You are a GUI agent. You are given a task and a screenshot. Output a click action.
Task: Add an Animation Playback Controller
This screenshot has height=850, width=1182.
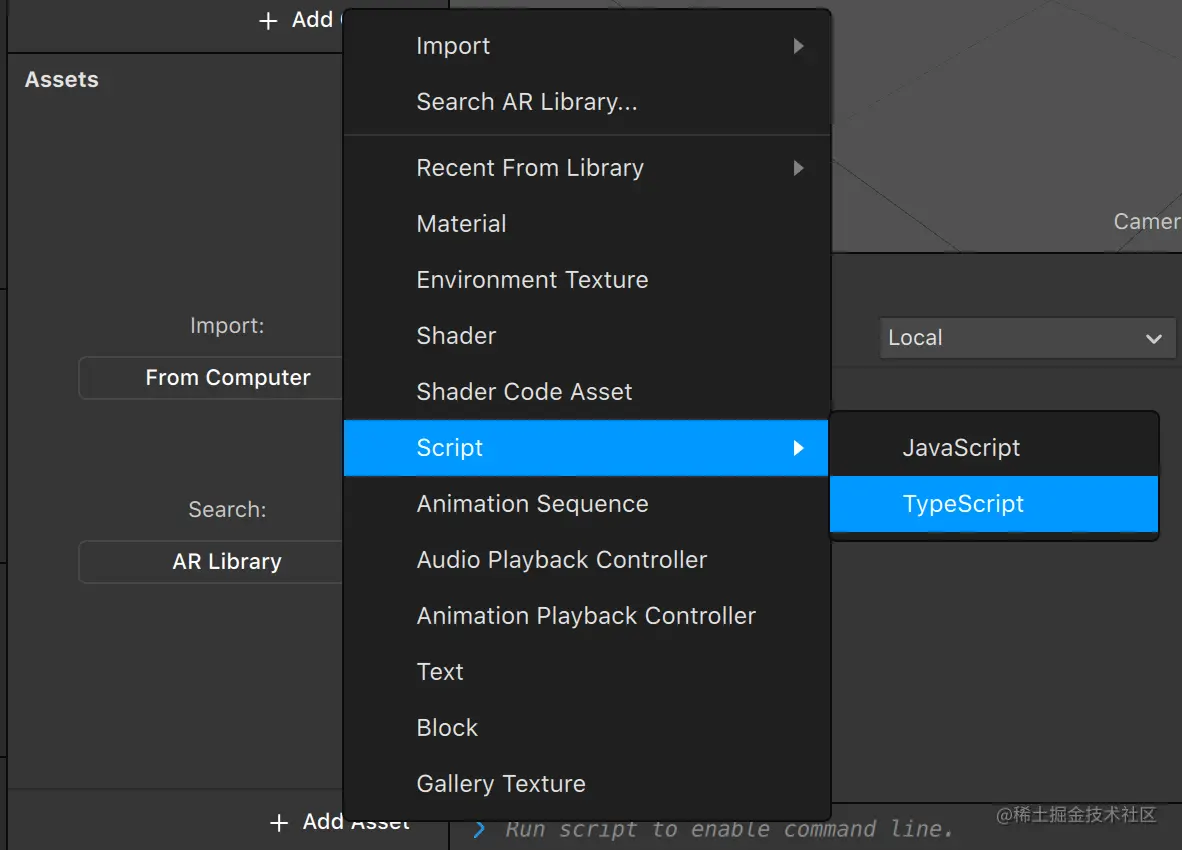pyautogui.click(x=586, y=616)
